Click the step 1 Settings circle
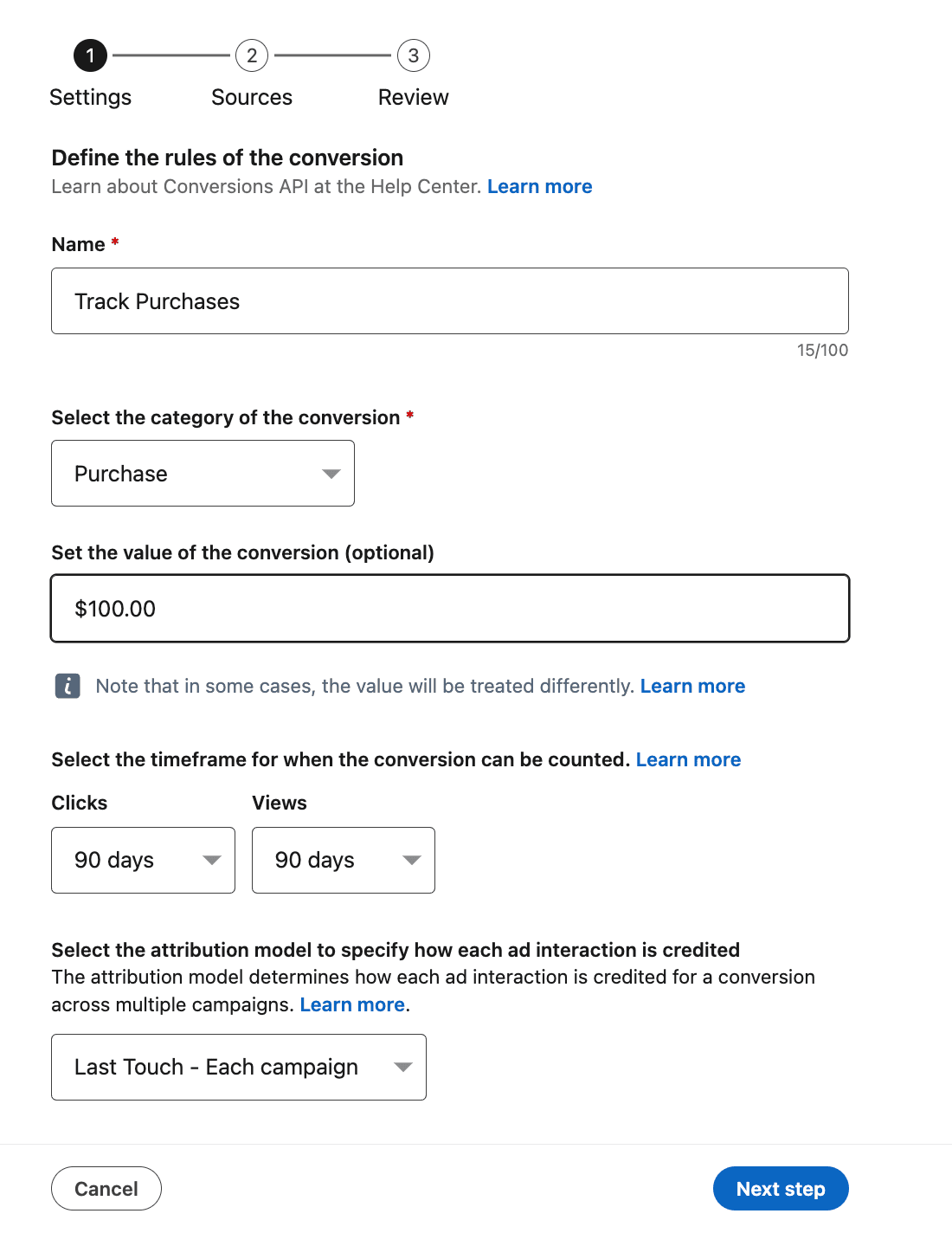Screen dimensions: 952x1233 point(90,55)
